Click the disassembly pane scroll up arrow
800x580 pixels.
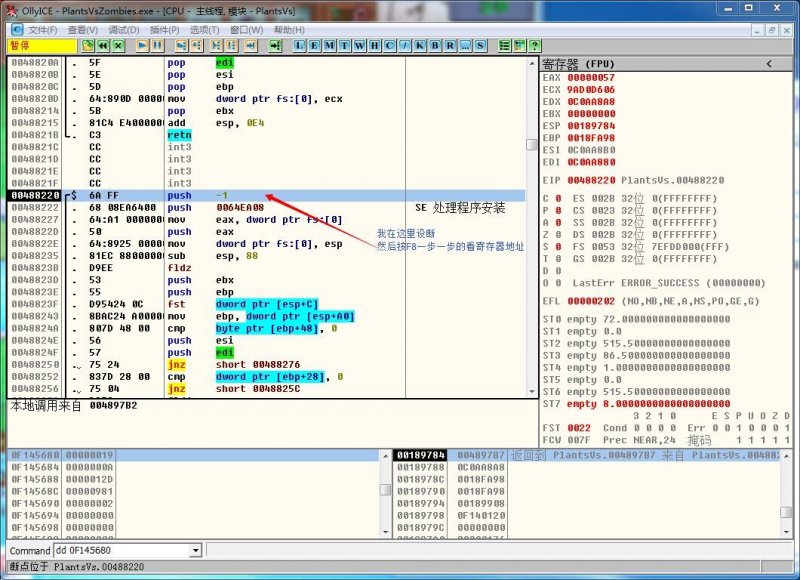pyautogui.click(x=532, y=63)
